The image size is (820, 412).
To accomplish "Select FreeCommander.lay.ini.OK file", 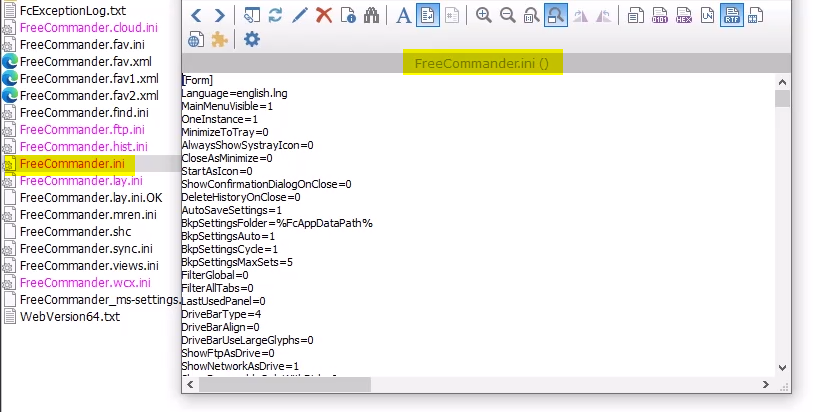I will coord(91,198).
